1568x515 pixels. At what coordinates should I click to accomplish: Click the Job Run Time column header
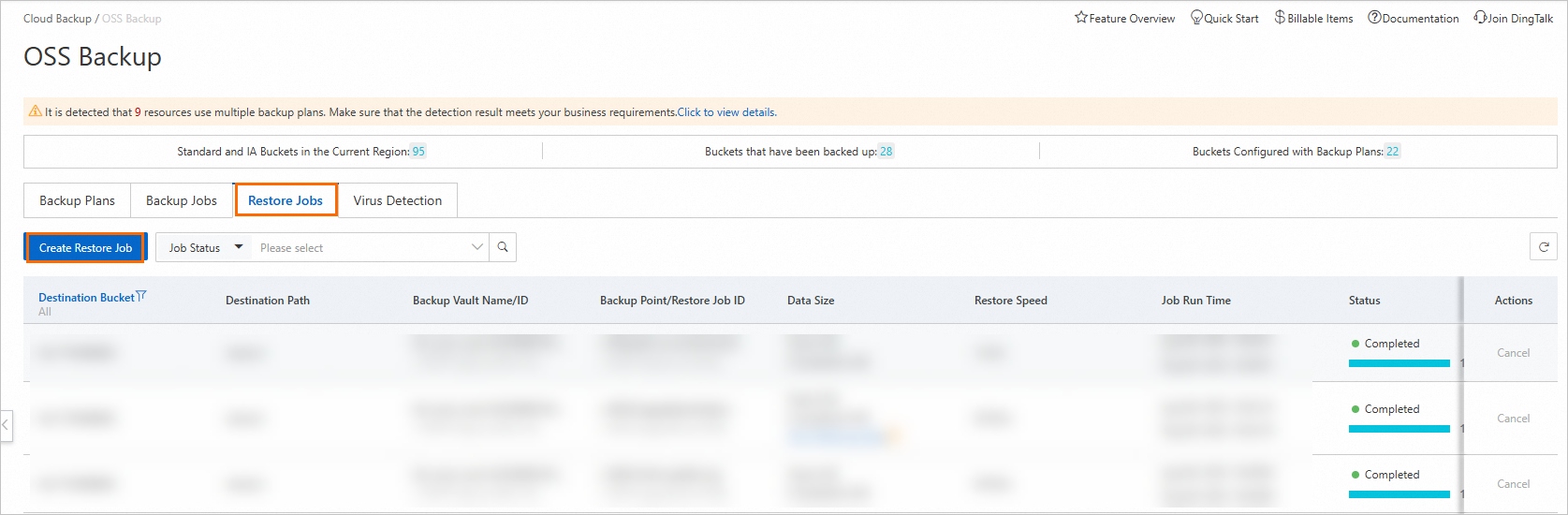(1196, 301)
